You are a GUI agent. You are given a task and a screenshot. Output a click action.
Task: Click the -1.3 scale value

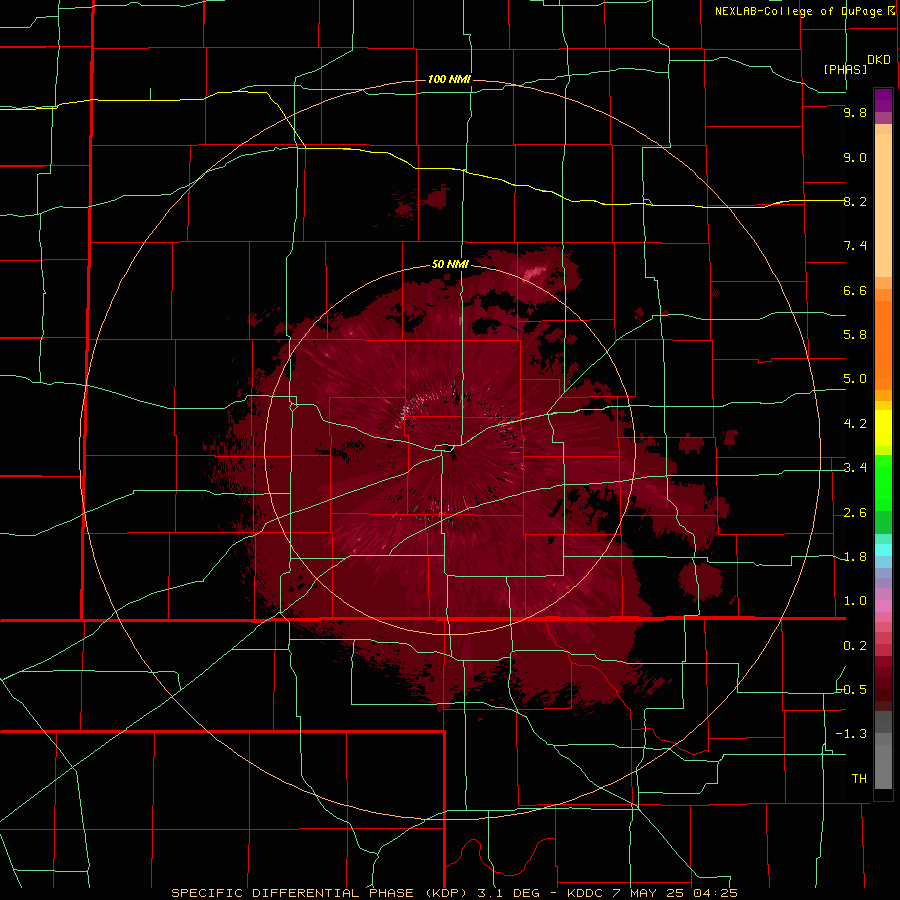tap(852, 734)
